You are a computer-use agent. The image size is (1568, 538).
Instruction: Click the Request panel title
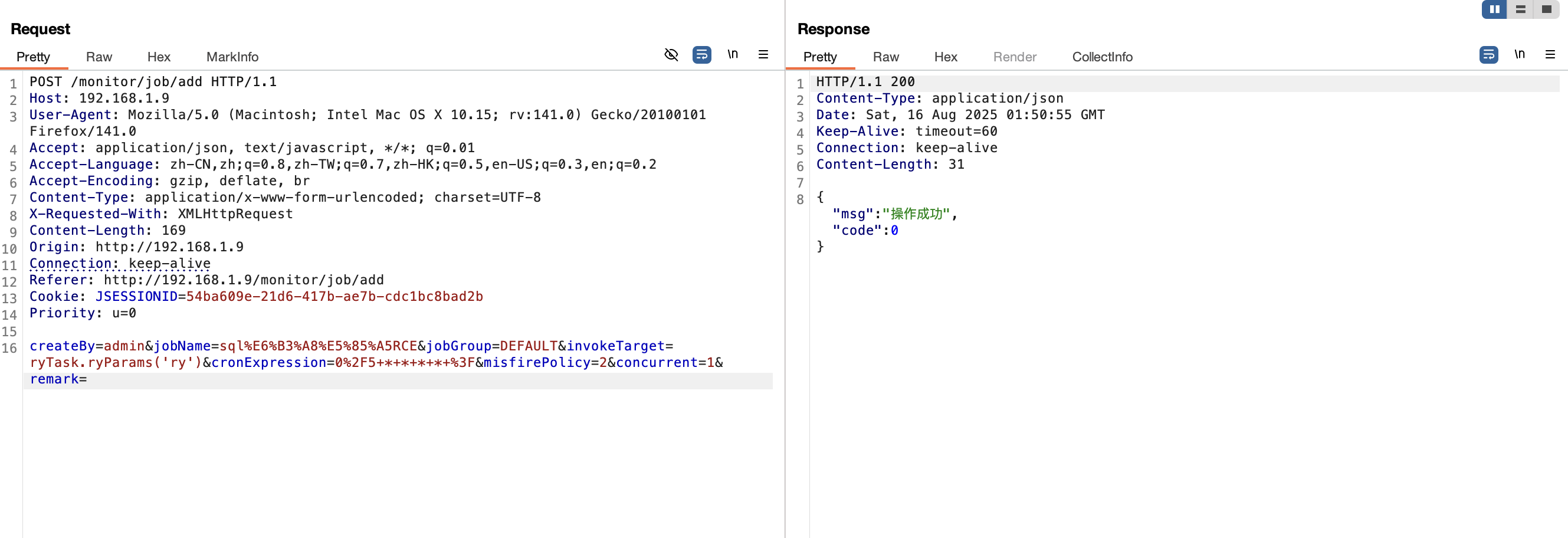pos(40,28)
